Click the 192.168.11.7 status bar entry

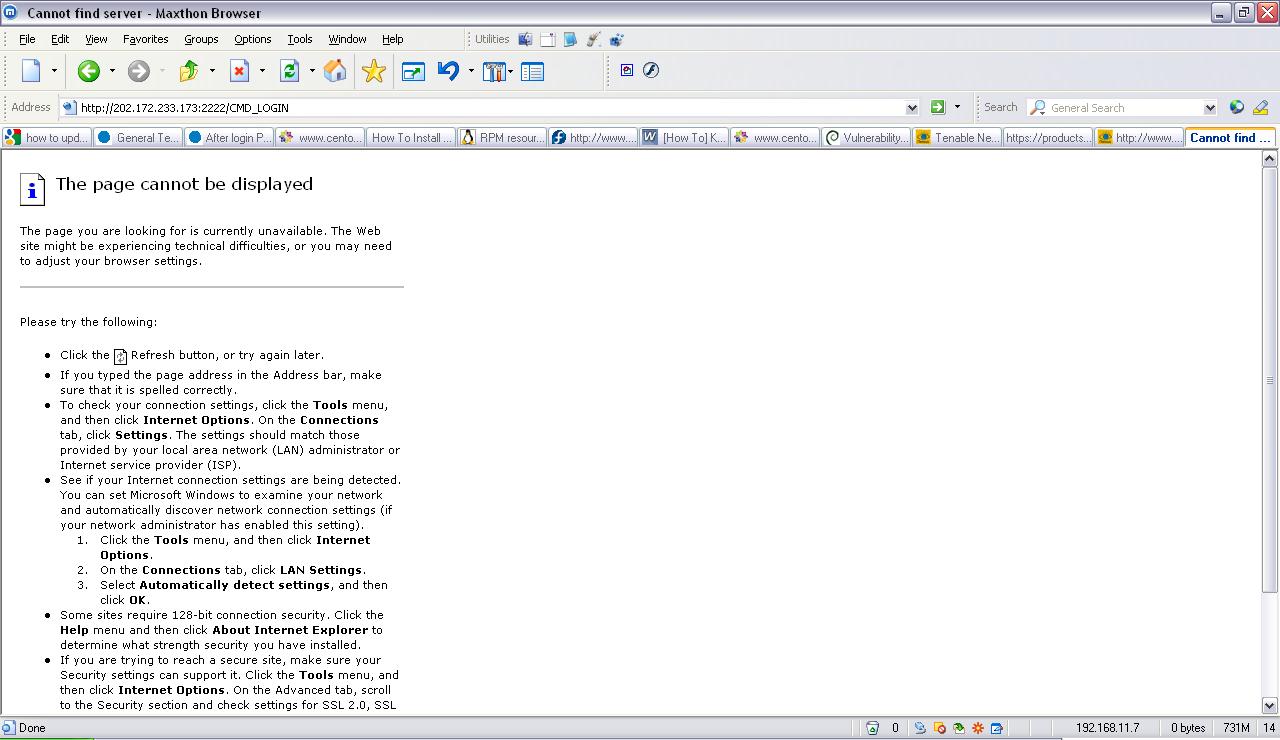coord(1107,728)
